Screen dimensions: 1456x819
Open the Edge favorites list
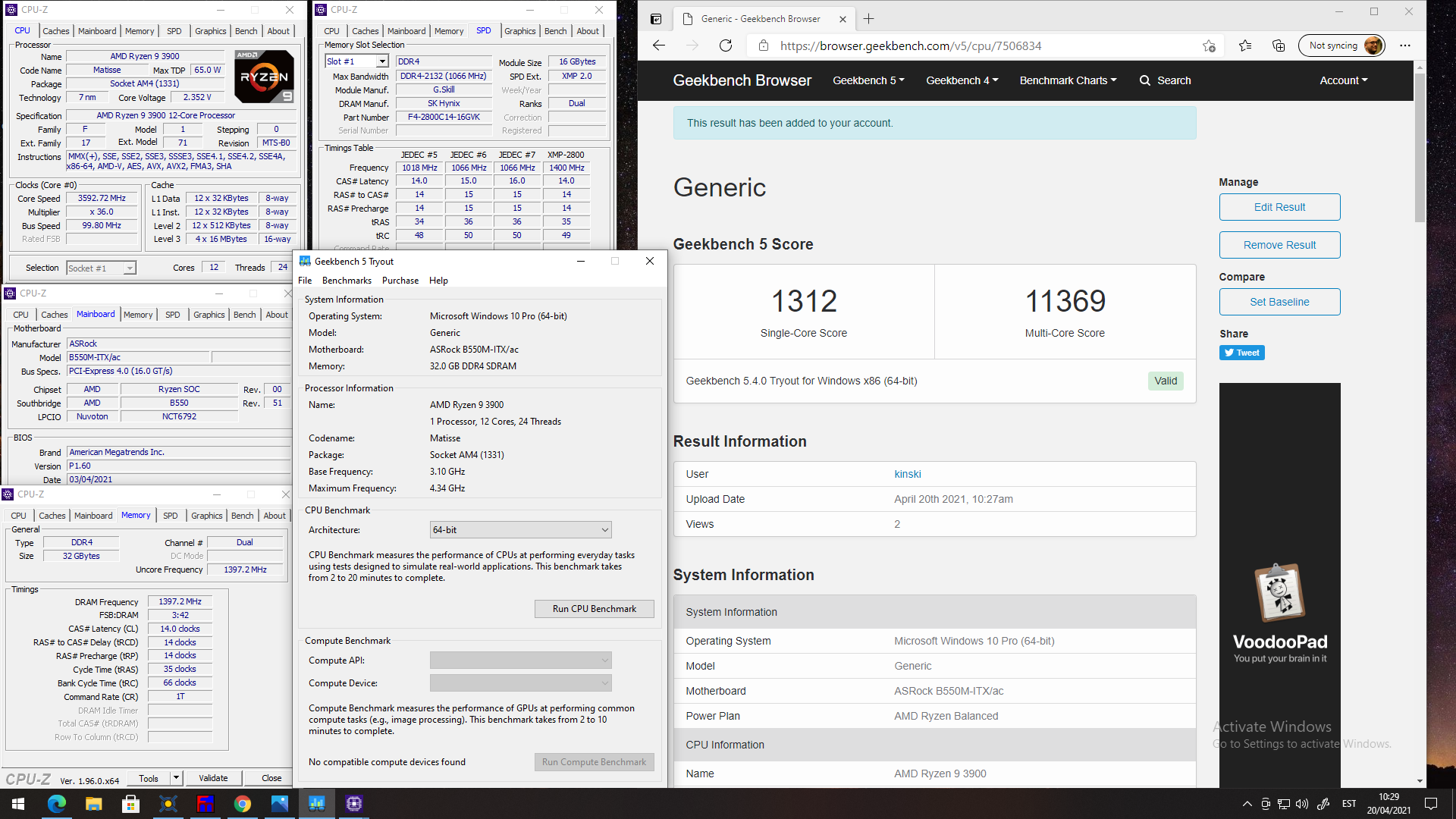(1245, 45)
